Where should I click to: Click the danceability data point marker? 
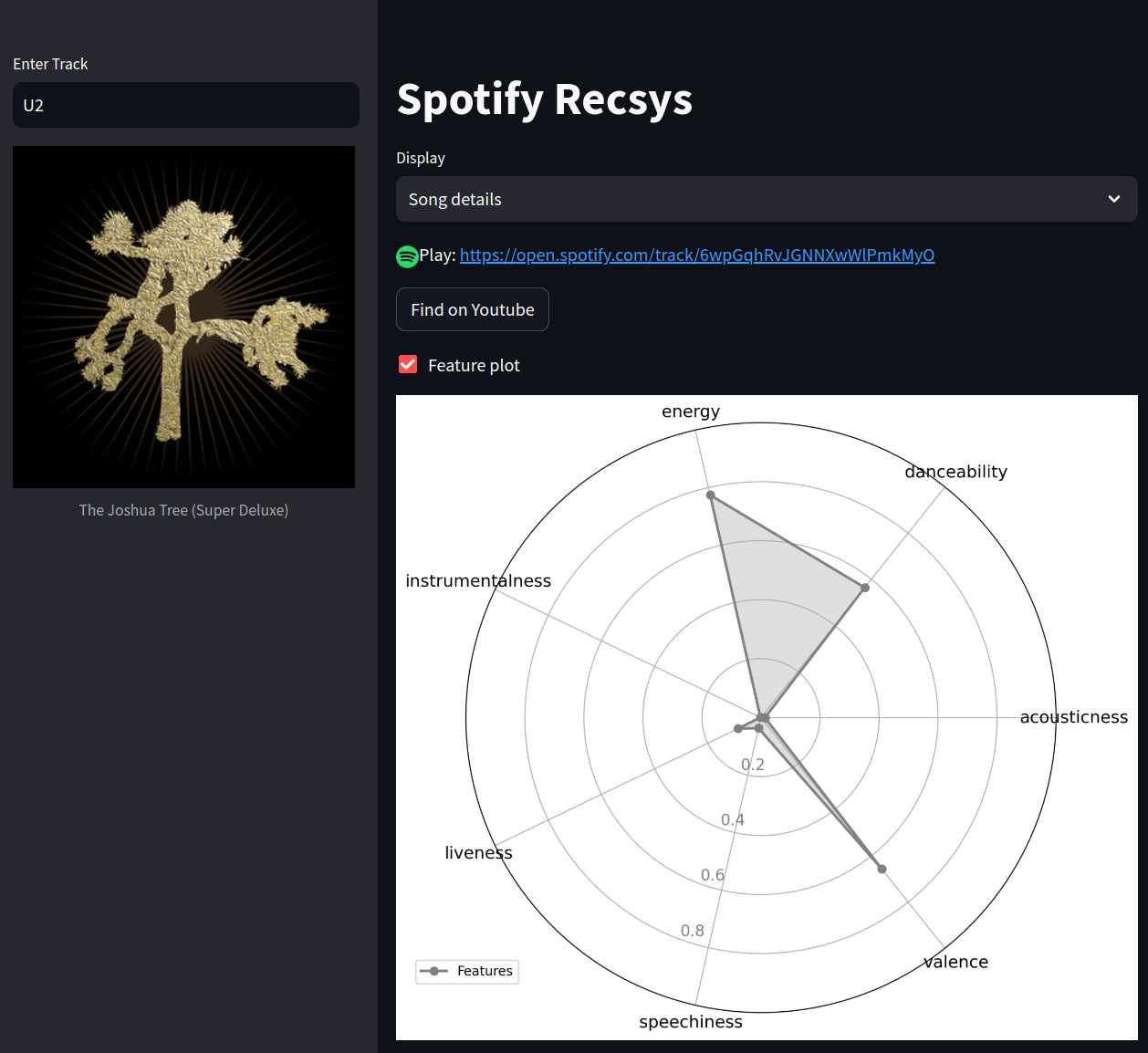[865, 588]
